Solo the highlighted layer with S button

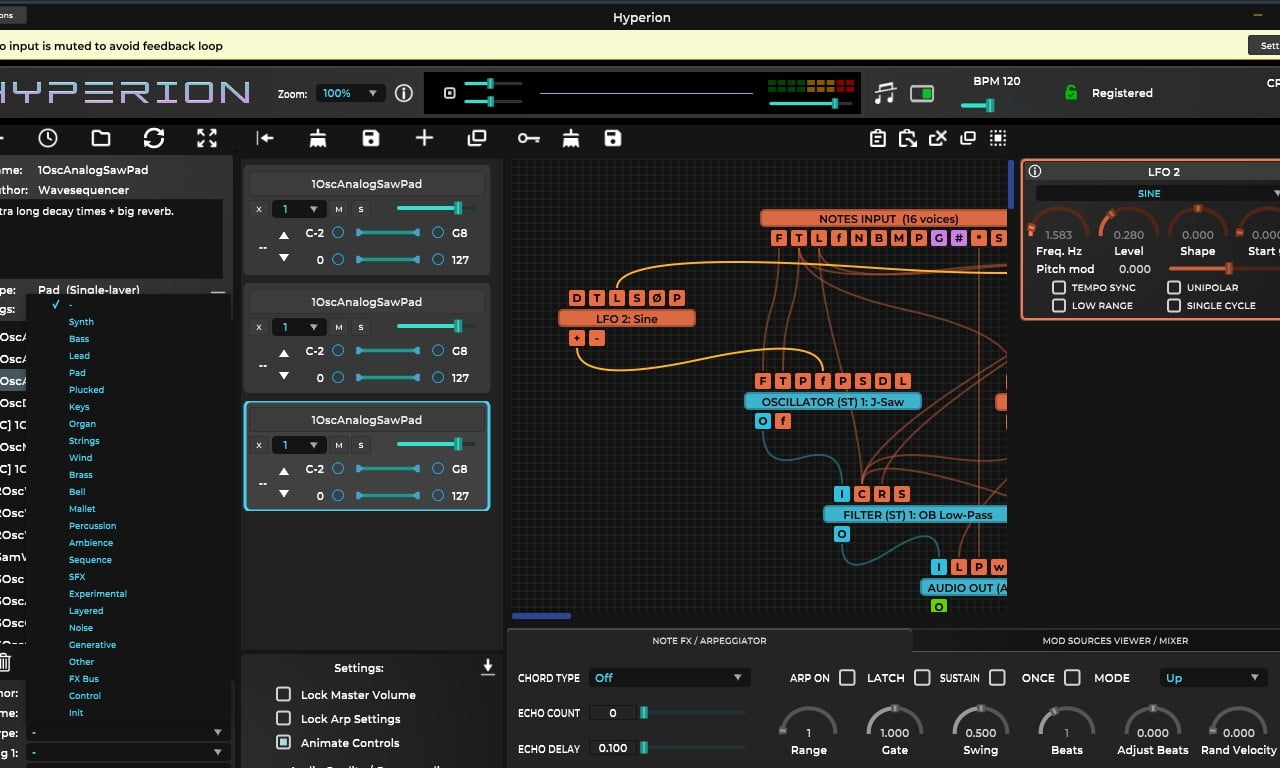tap(361, 445)
